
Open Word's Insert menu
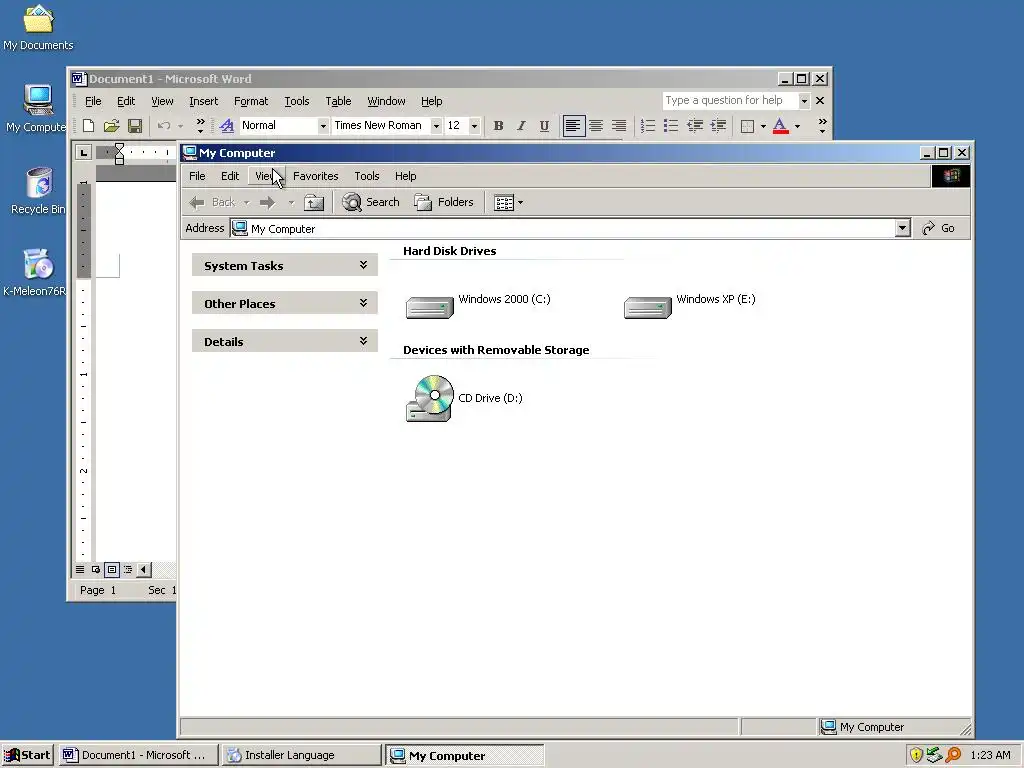coord(204,101)
